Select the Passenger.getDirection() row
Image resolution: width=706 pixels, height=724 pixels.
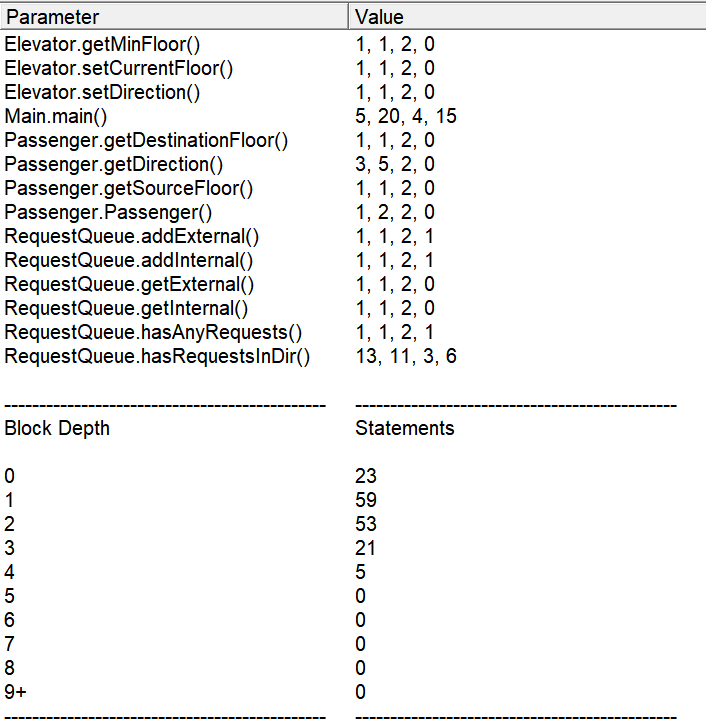point(353,164)
